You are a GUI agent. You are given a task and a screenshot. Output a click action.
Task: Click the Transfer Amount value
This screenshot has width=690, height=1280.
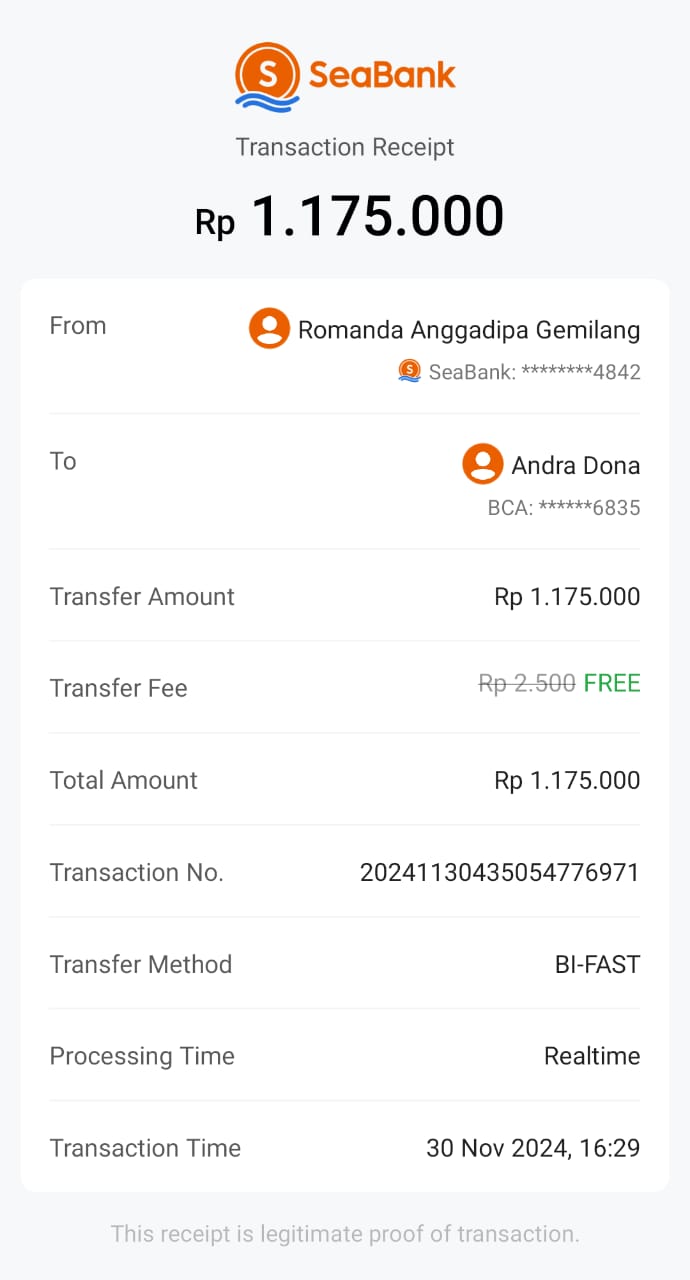coord(567,597)
